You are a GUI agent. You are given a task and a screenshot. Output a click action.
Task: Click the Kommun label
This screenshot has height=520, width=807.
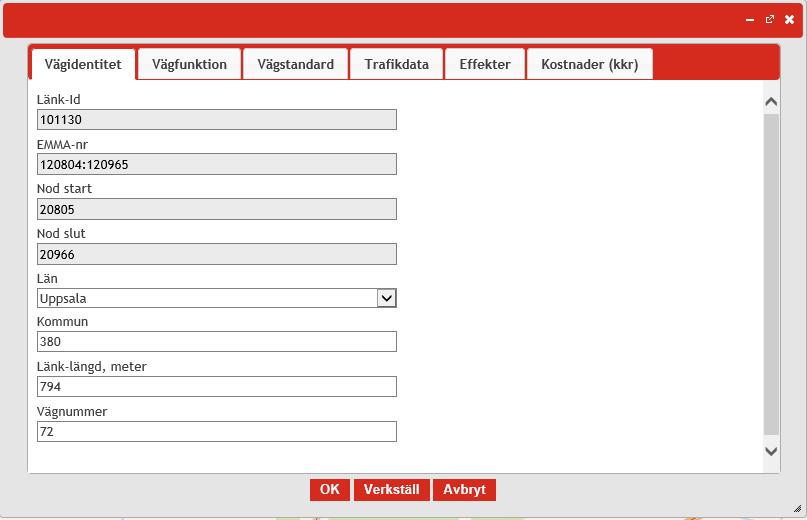(x=62, y=322)
